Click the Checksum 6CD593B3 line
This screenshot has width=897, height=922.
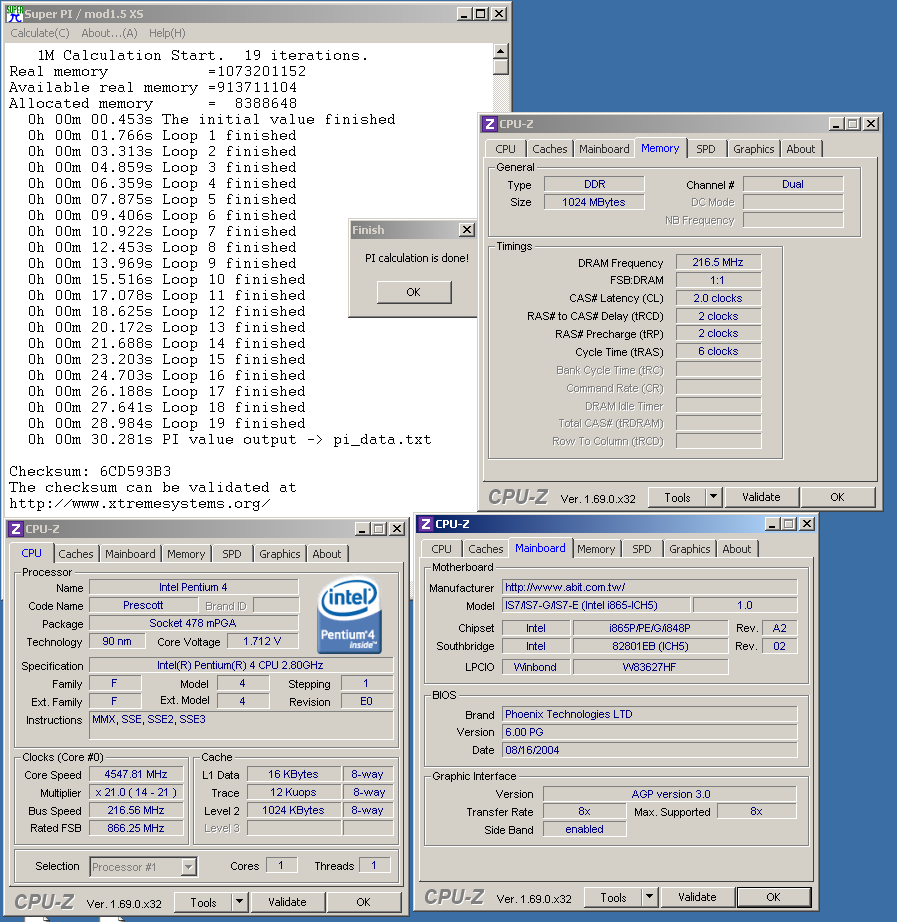pyautogui.click(x=90, y=472)
